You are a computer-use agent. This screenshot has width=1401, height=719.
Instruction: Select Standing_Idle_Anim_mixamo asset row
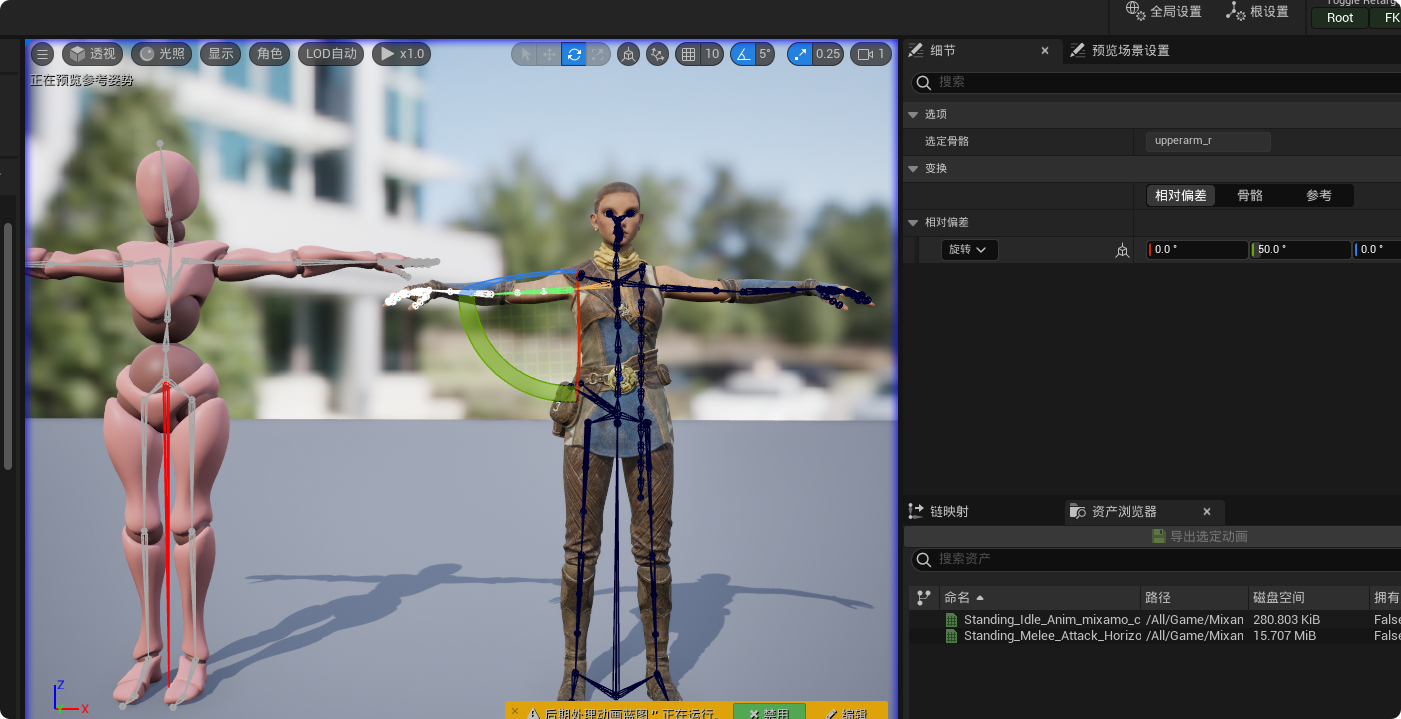click(1155, 620)
